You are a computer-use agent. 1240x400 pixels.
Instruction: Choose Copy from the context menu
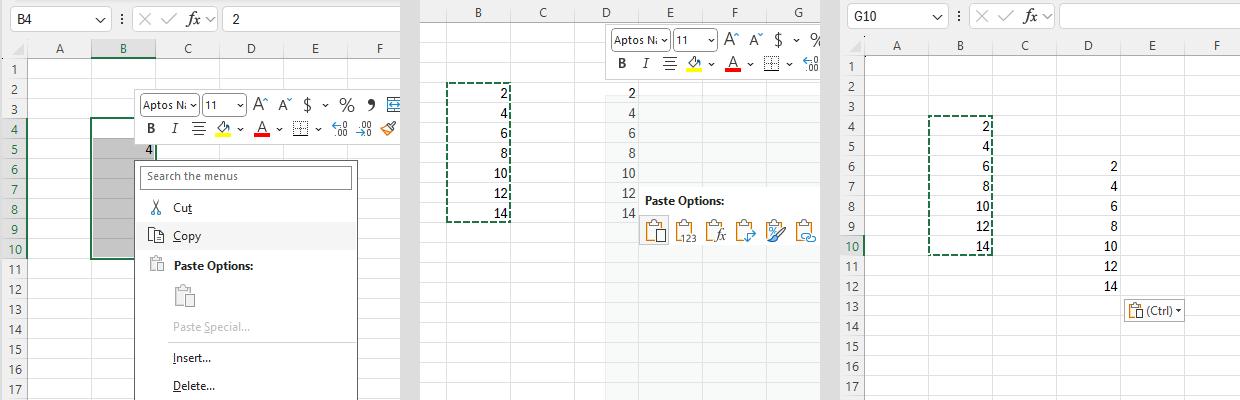coord(187,236)
